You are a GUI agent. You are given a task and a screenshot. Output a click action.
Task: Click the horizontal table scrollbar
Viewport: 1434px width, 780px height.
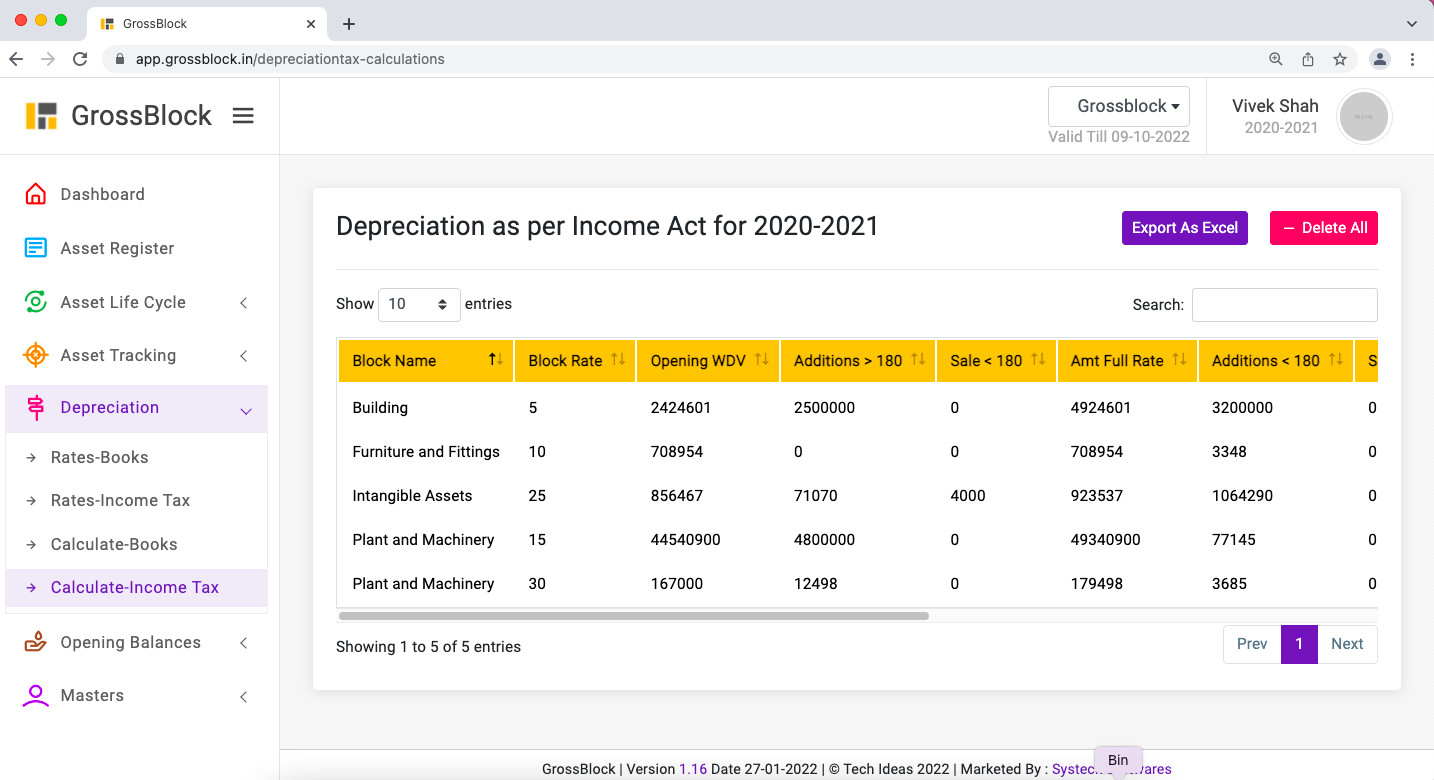tap(634, 616)
